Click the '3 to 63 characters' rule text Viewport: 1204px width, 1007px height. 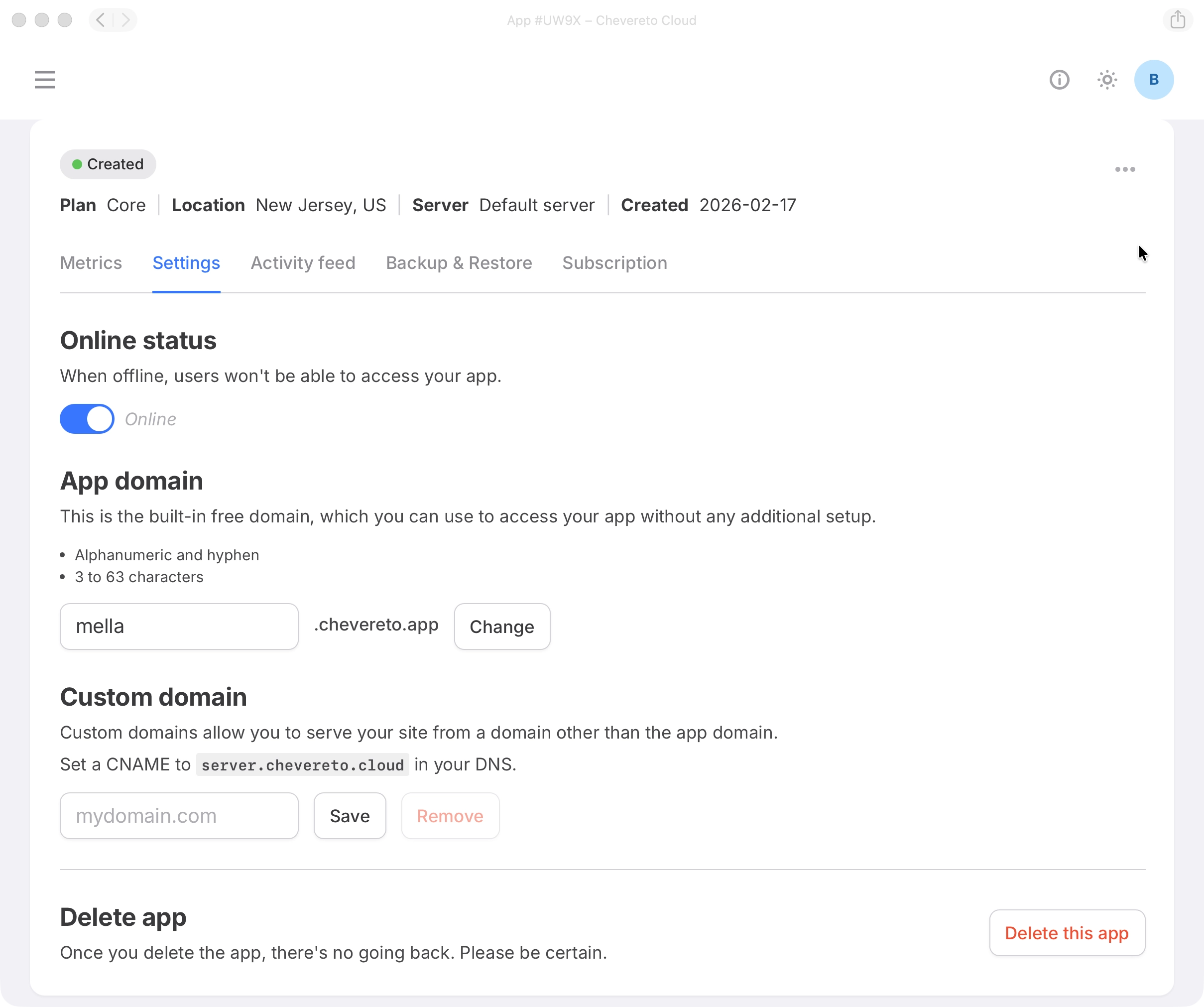click(139, 577)
